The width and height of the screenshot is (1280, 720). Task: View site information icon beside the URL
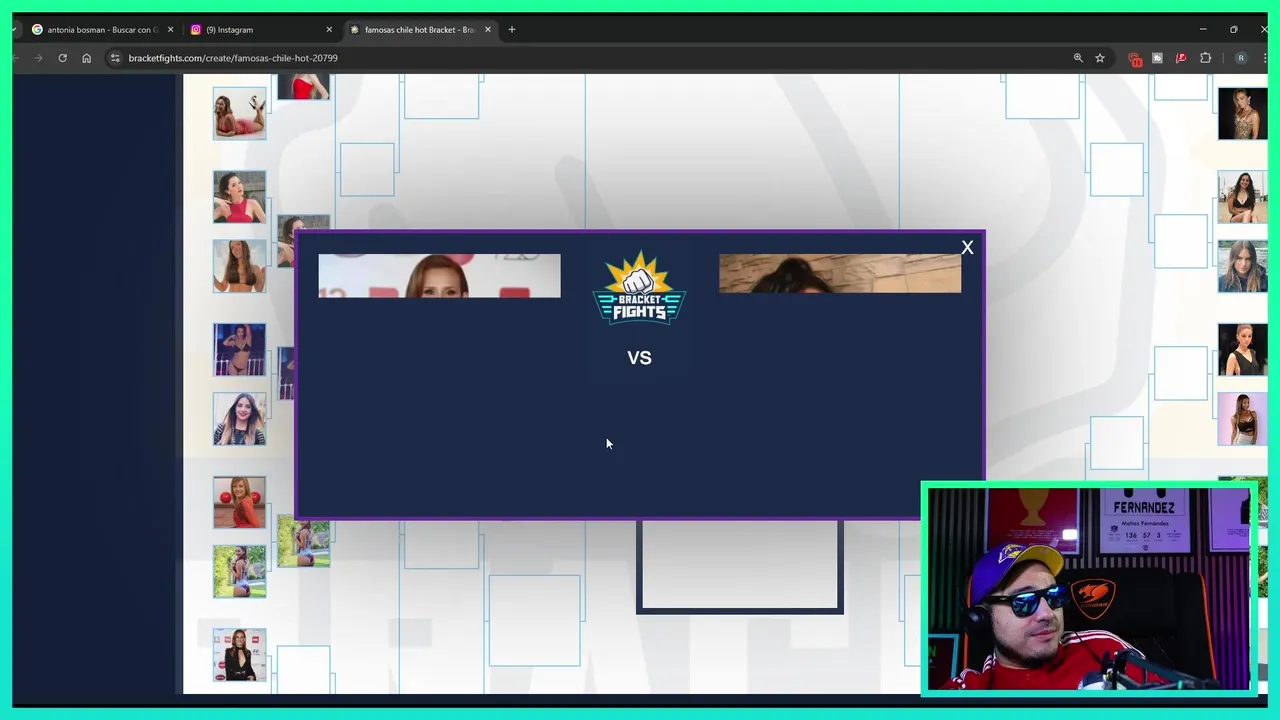[x=115, y=58]
